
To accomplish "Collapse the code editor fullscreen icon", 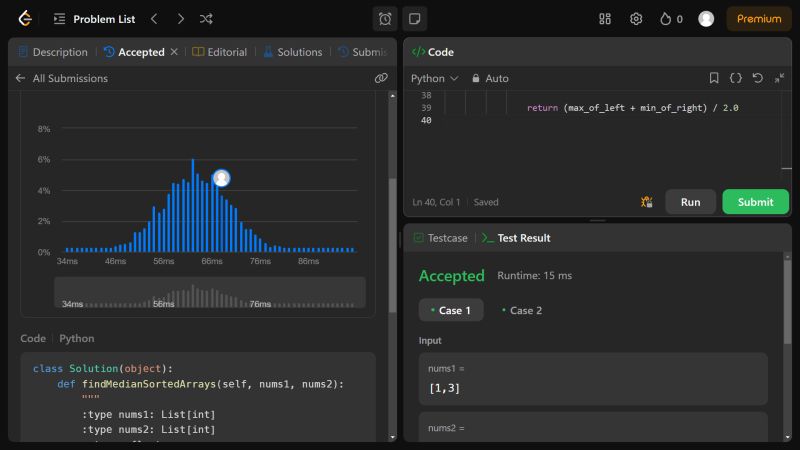I will (x=779, y=78).
